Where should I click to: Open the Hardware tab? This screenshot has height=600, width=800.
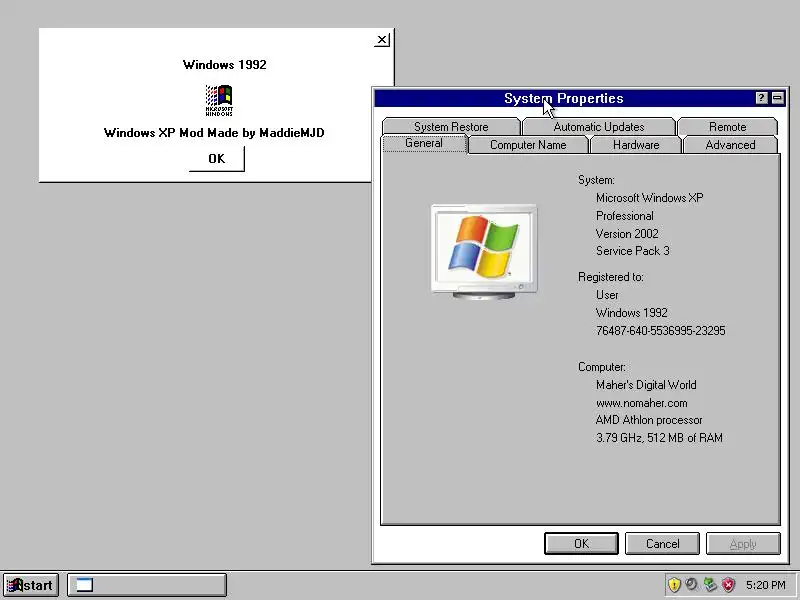[636, 145]
